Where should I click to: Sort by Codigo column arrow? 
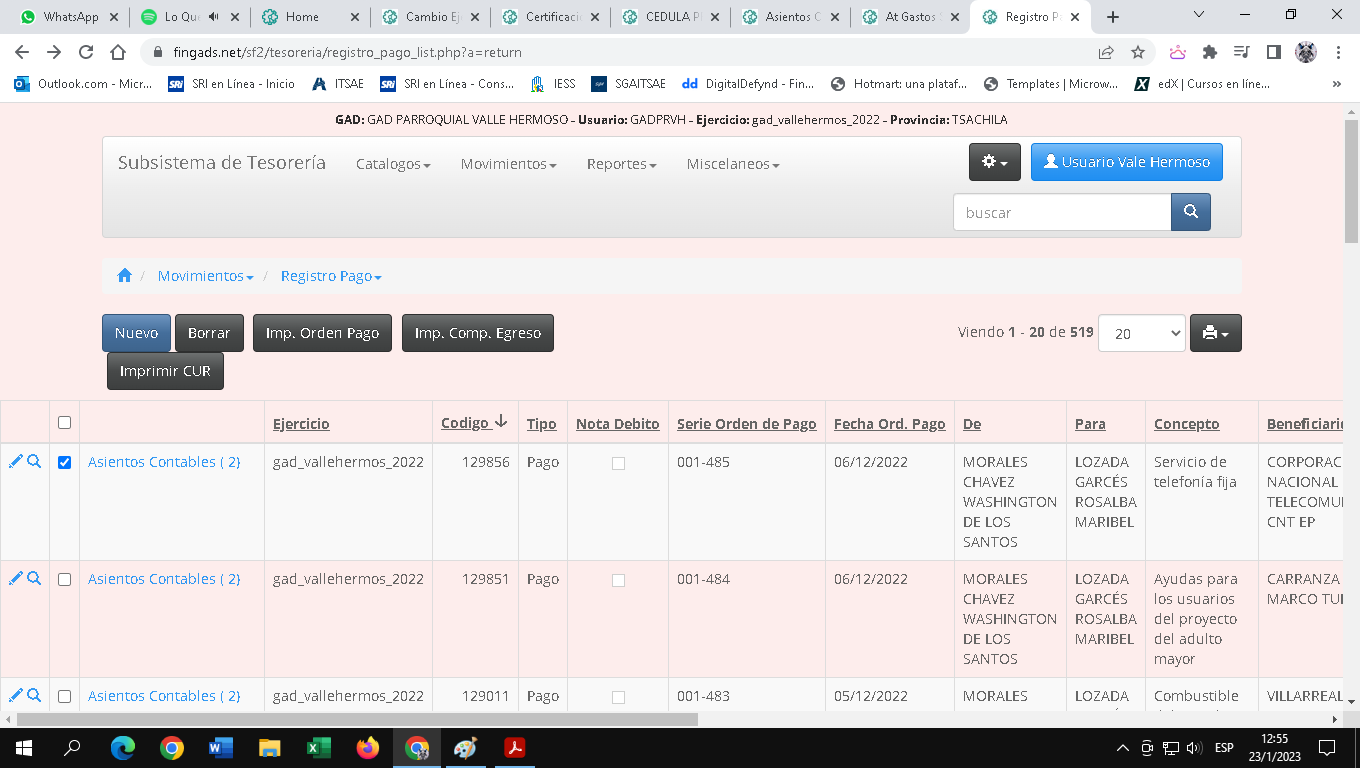point(501,423)
